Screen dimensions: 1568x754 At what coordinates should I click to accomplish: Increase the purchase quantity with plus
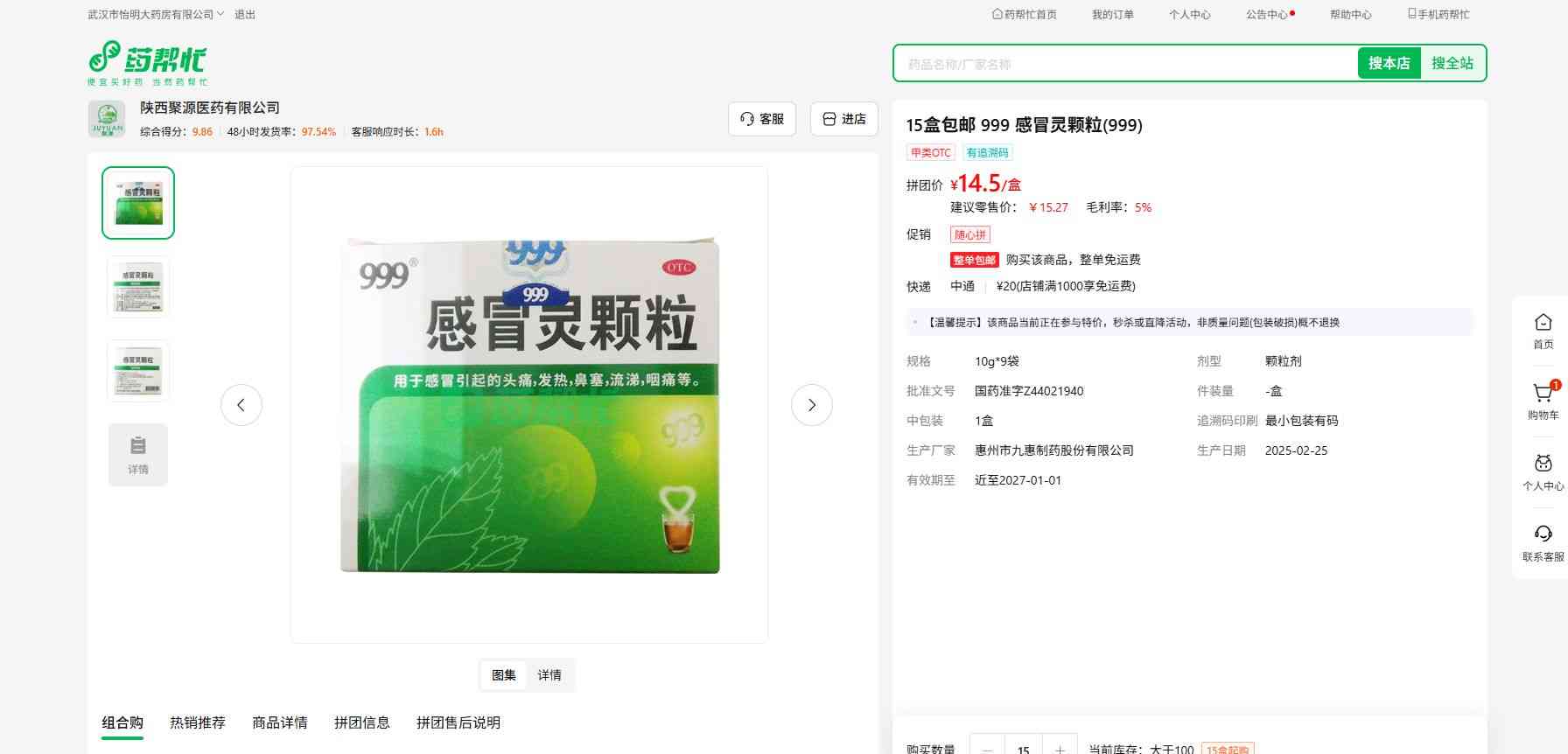(x=1060, y=748)
